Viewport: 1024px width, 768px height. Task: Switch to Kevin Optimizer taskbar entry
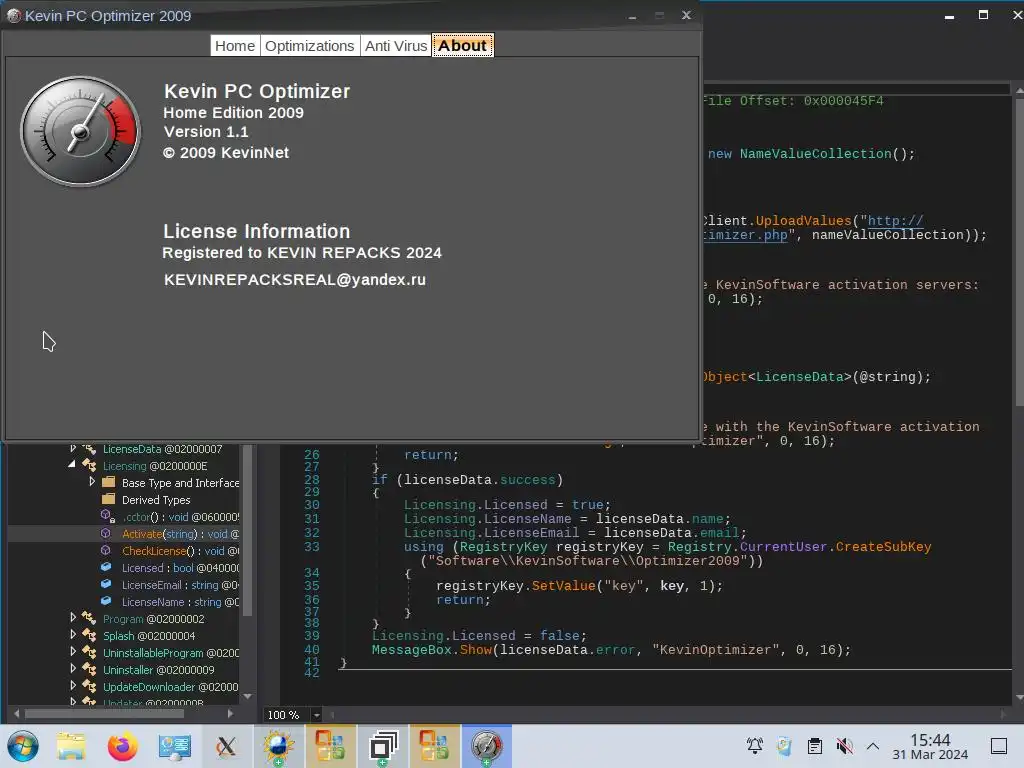coord(486,746)
